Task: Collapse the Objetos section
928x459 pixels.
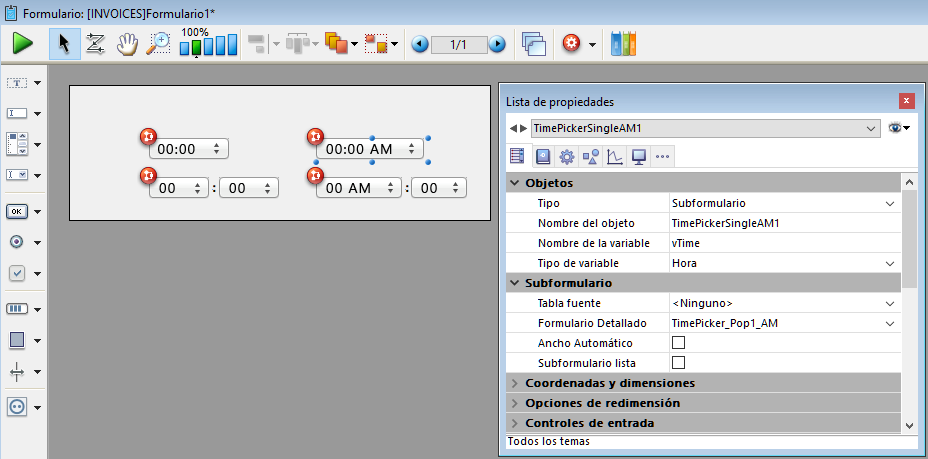Action: 515,183
